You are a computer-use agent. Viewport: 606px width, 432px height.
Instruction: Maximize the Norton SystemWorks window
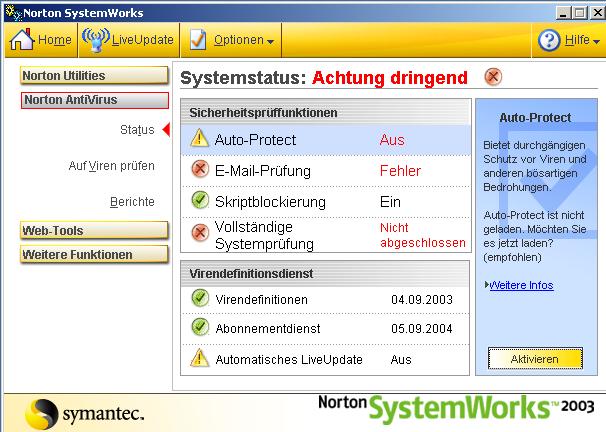(x=580, y=13)
